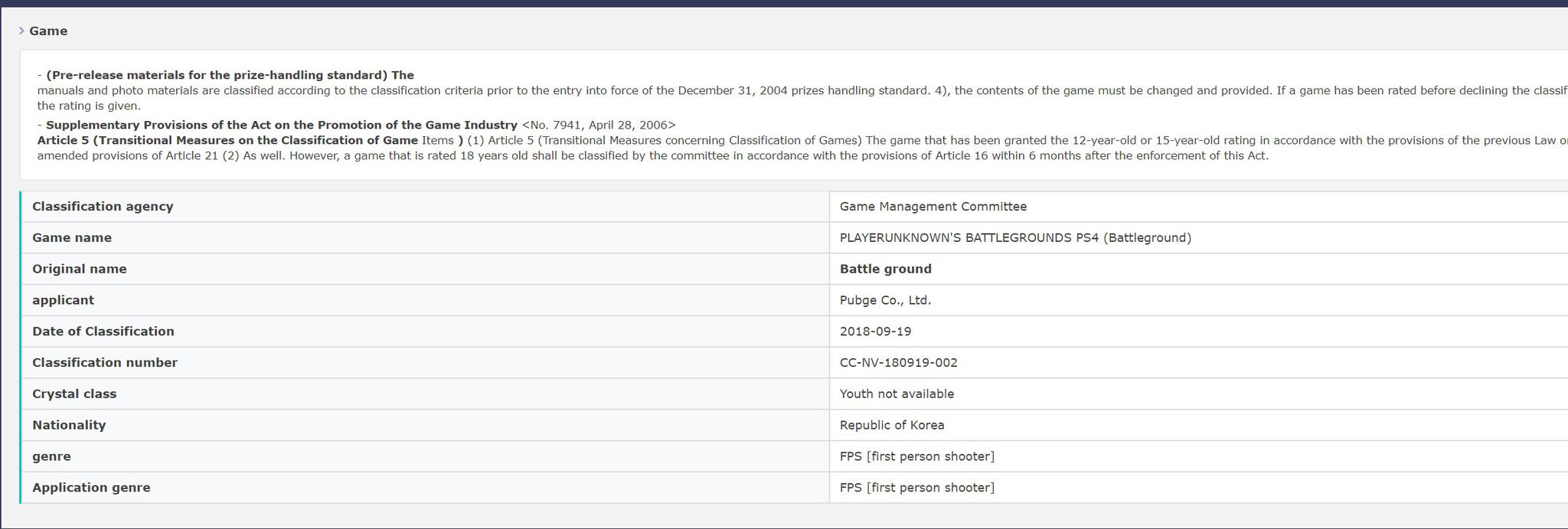Click classification number CC-NV-180919-002

[x=898, y=363]
